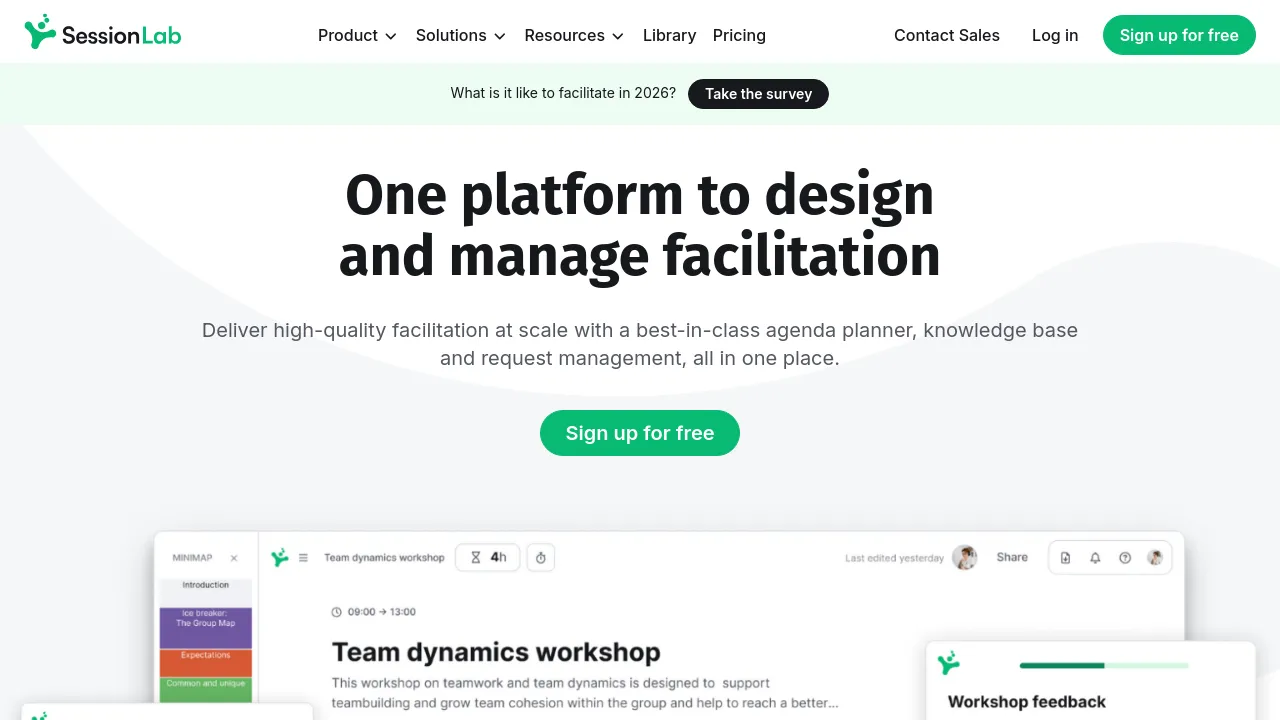
Task: Click the Team dynamics workshop heading
Action: [496, 652]
